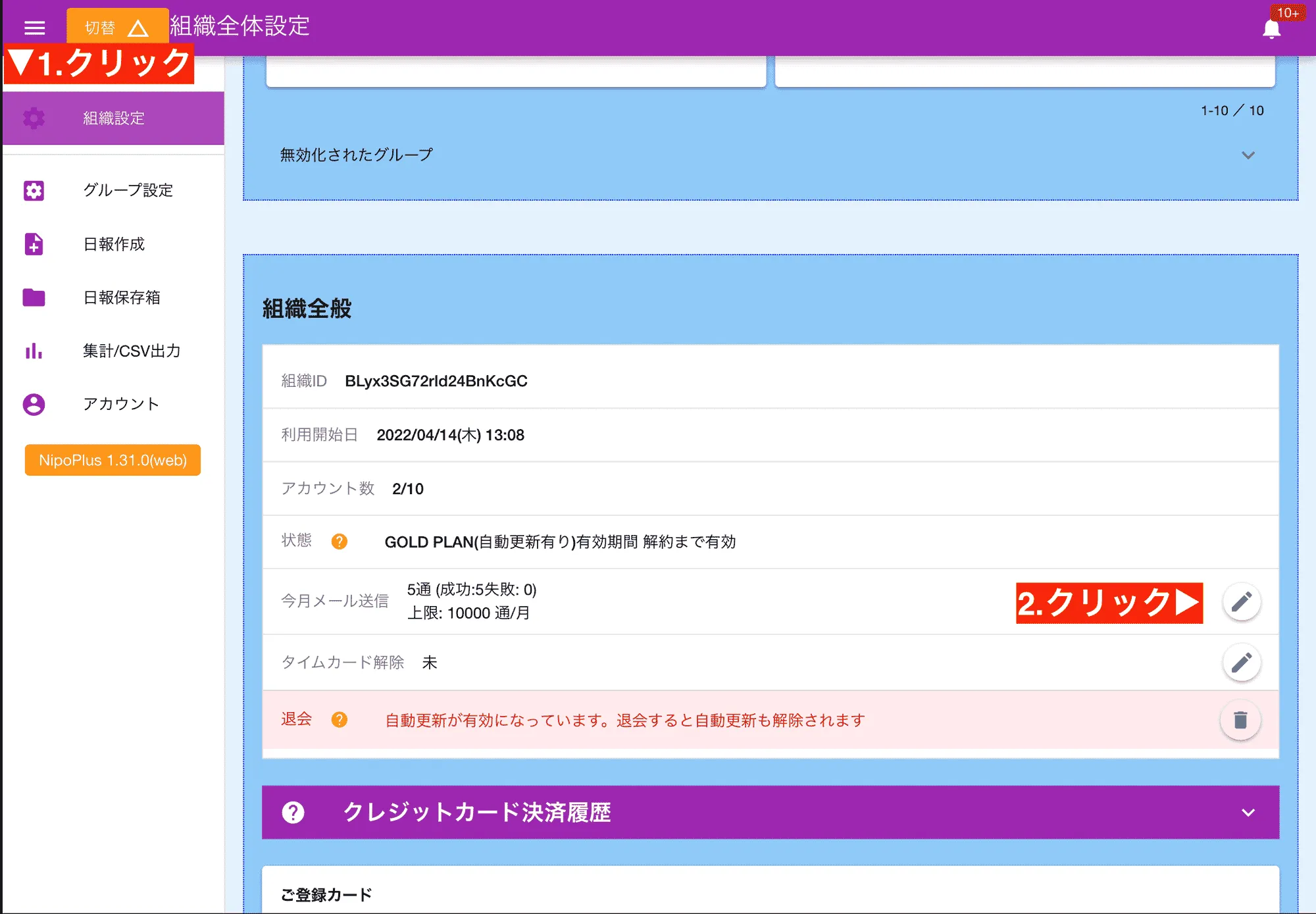Click the question mark beside 退会 warning
Screen dimensions: 1316x914
[x=340, y=720]
